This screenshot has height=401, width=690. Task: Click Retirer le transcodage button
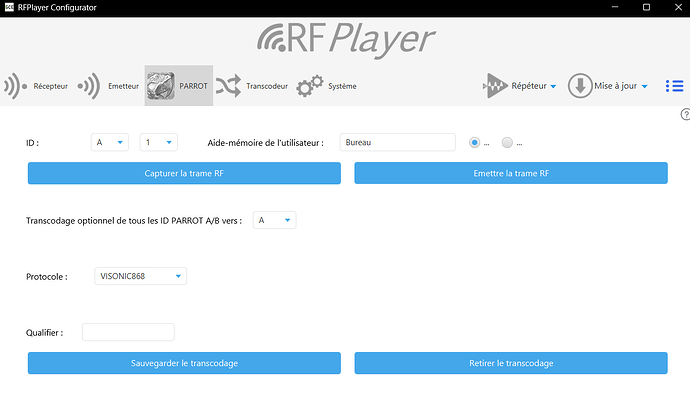click(x=511, y=363)
